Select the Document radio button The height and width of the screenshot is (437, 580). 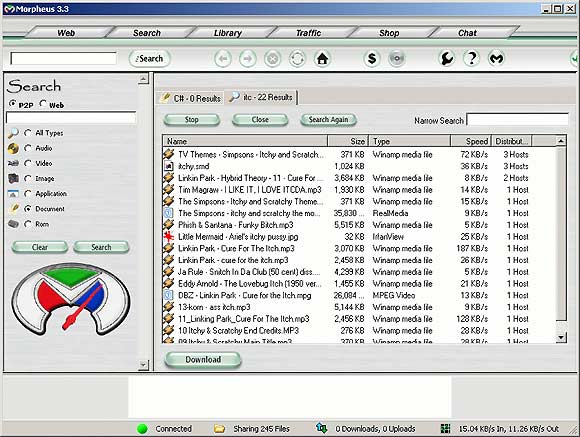click(x=28, y=209)
